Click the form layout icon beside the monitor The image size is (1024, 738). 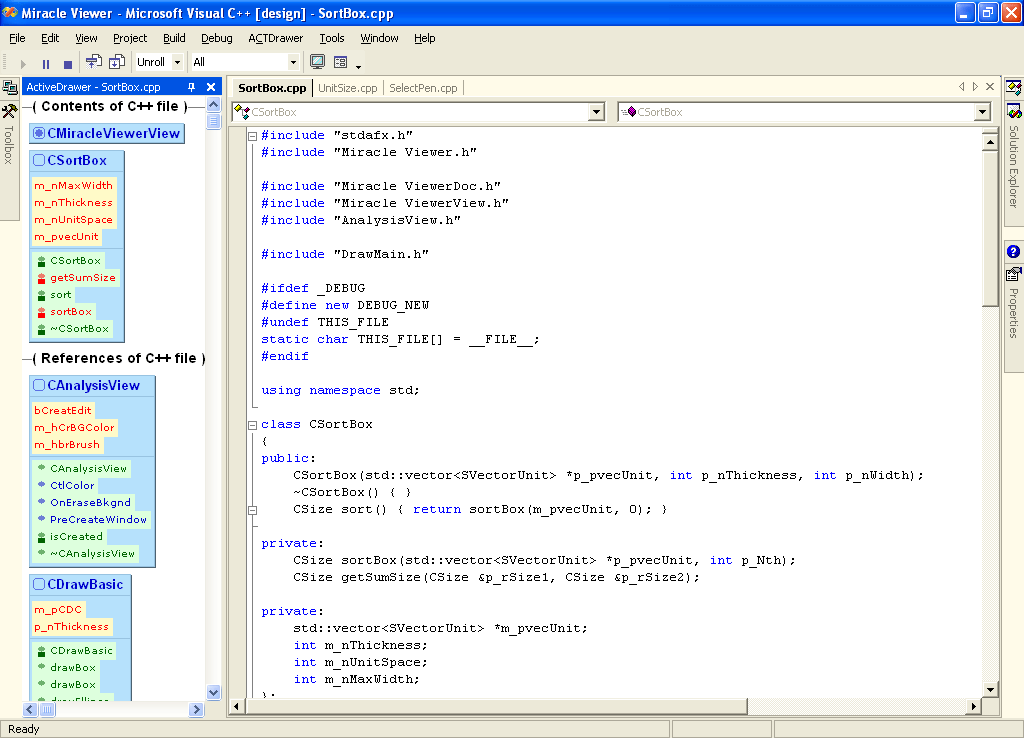click(340, 62)
